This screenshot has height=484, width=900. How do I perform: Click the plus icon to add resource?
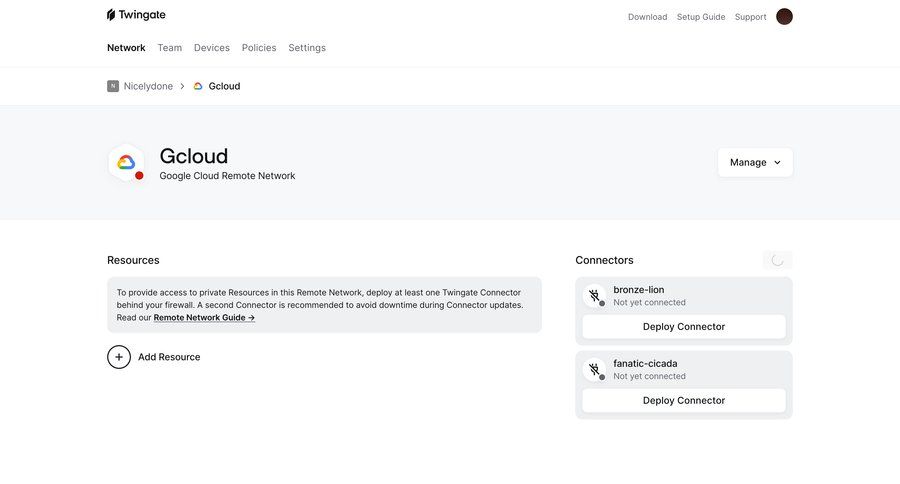(119, 357)
